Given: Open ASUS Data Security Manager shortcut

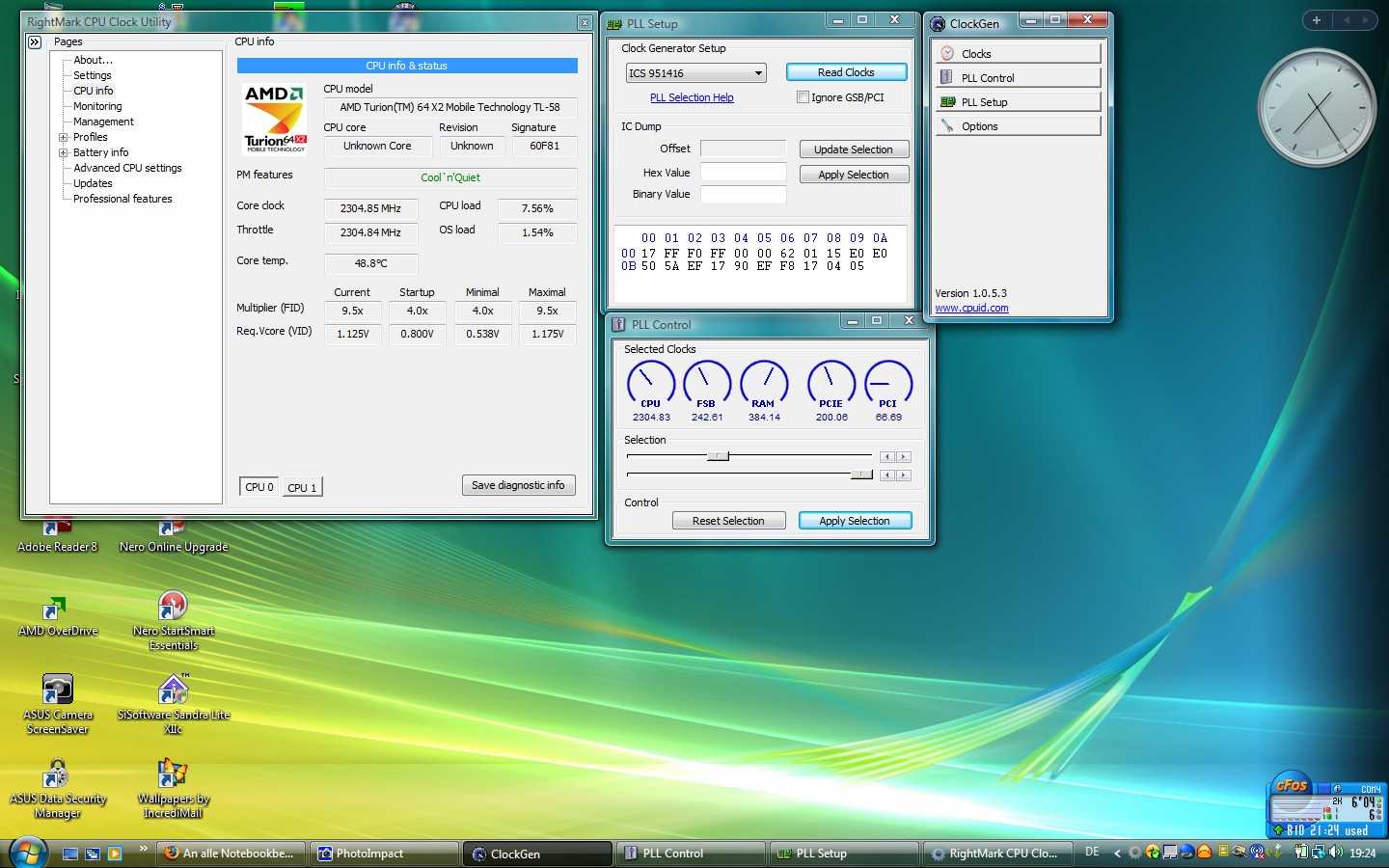Looking at the screenshot, I should [x=57, y=789].
